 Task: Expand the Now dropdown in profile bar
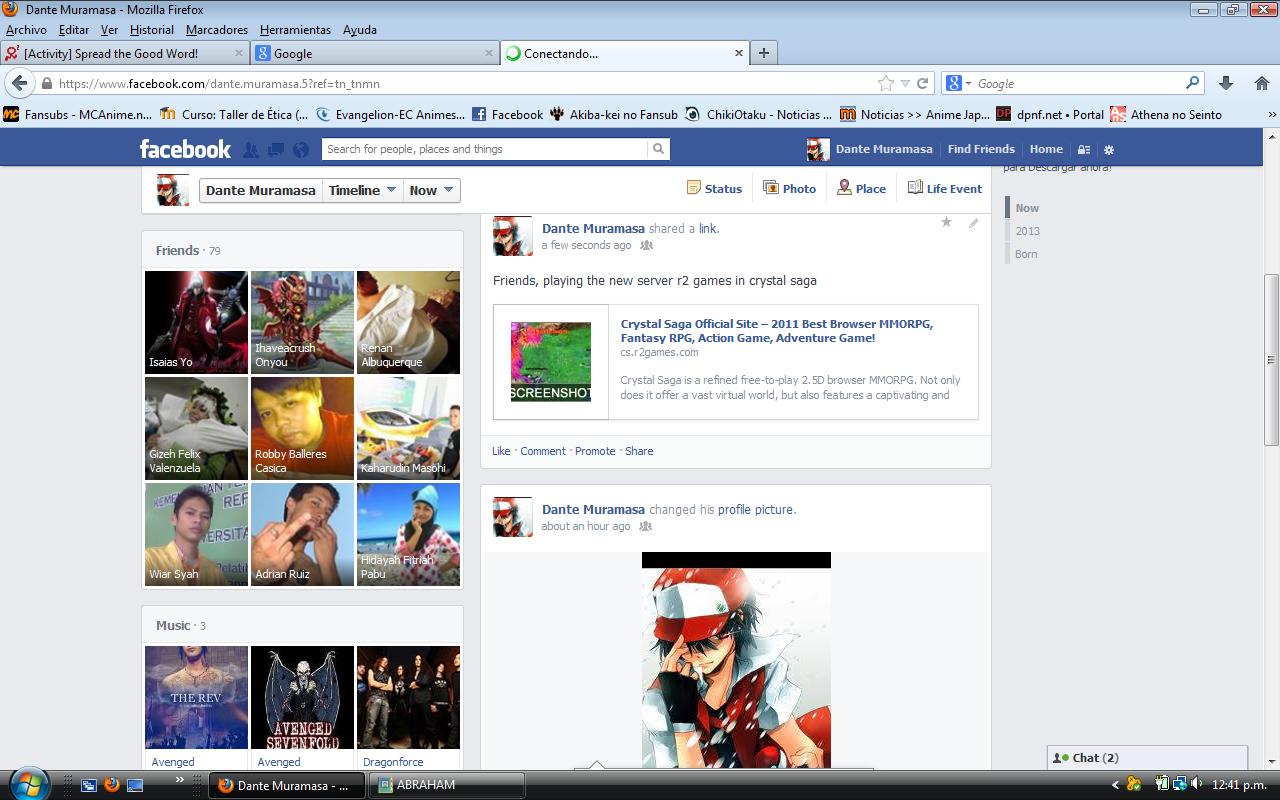(x=432, y=190)
